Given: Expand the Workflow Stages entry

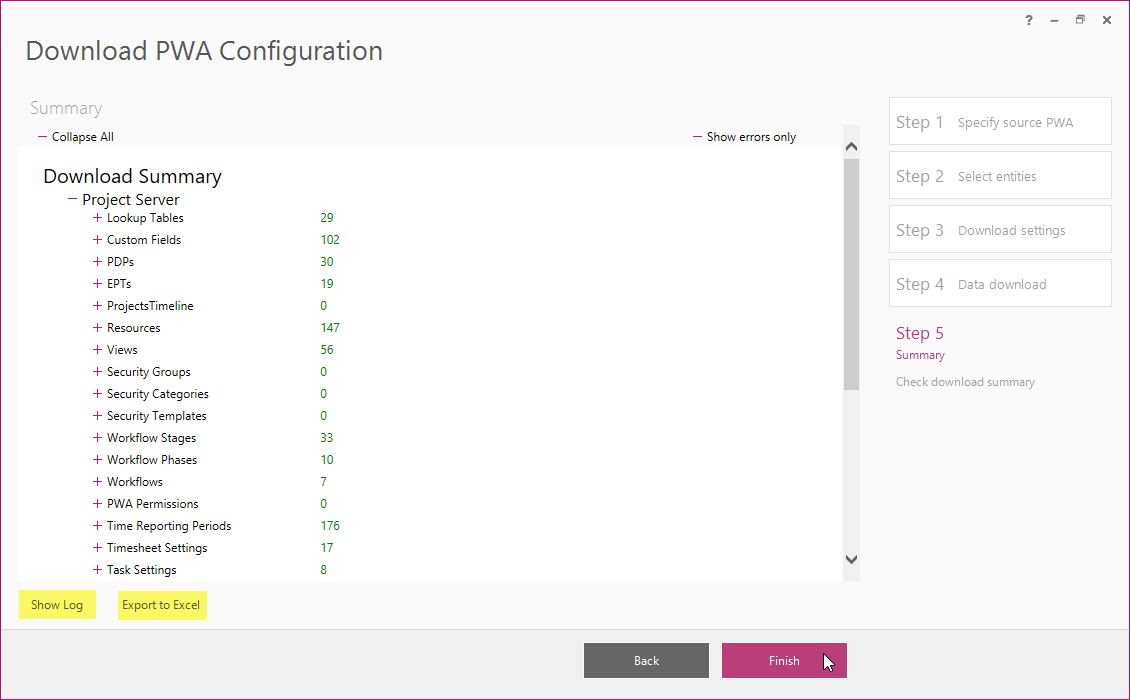Looking at the screenshot, I should 97,438.
